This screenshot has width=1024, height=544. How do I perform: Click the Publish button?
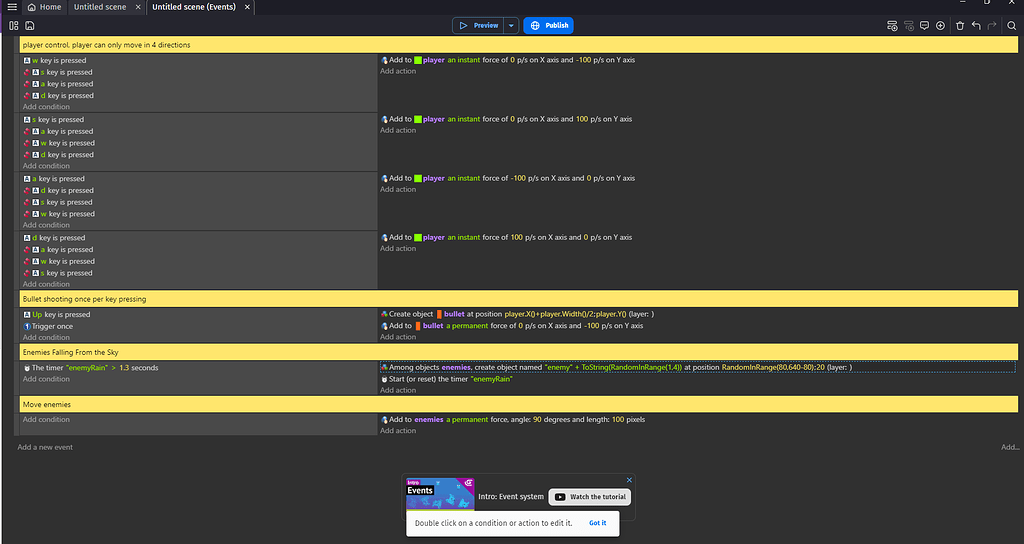(x=548, y=25)
